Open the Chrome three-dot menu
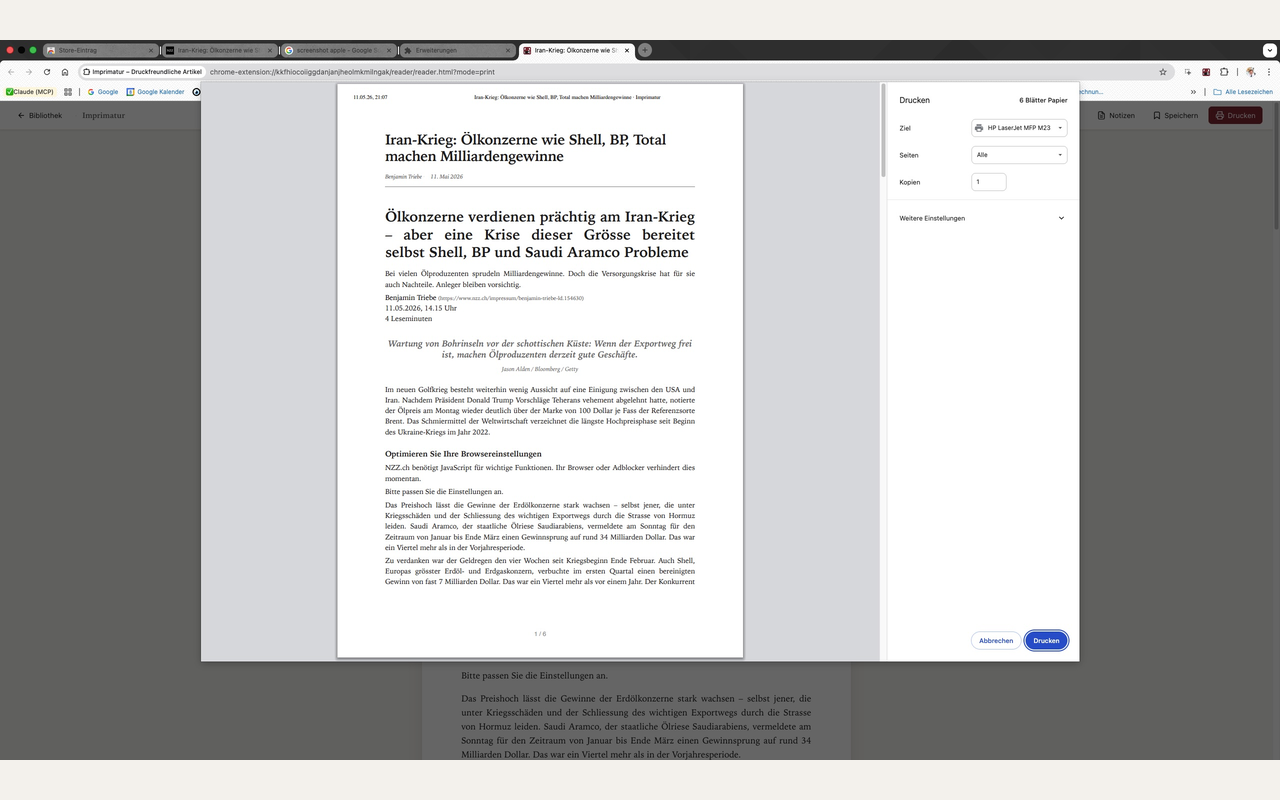1280x800 pixels. [x=1268, y=72]
